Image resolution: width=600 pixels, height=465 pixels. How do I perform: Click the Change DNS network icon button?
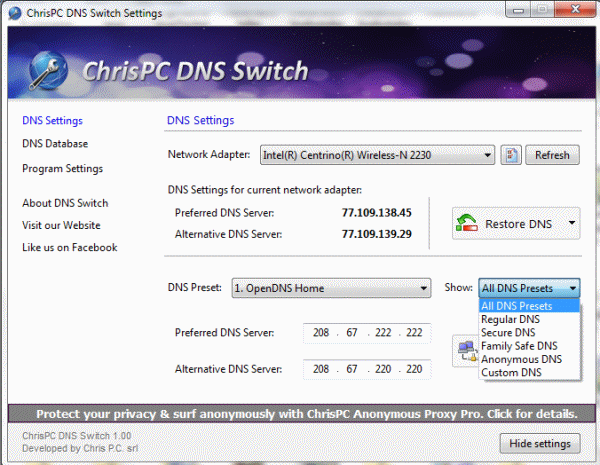coord(466,351)
